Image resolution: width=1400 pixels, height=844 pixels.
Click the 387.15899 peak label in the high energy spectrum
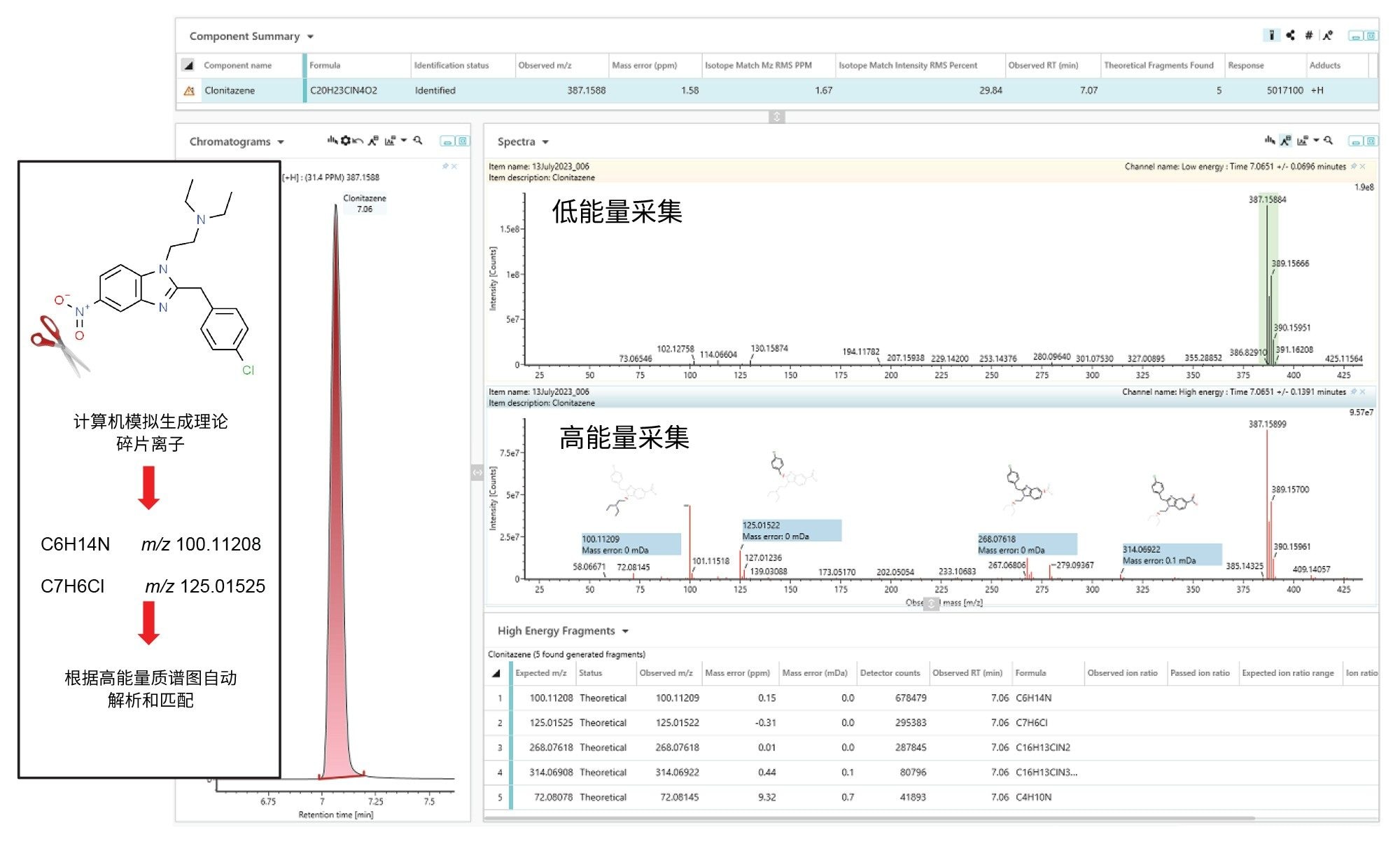1267,424
